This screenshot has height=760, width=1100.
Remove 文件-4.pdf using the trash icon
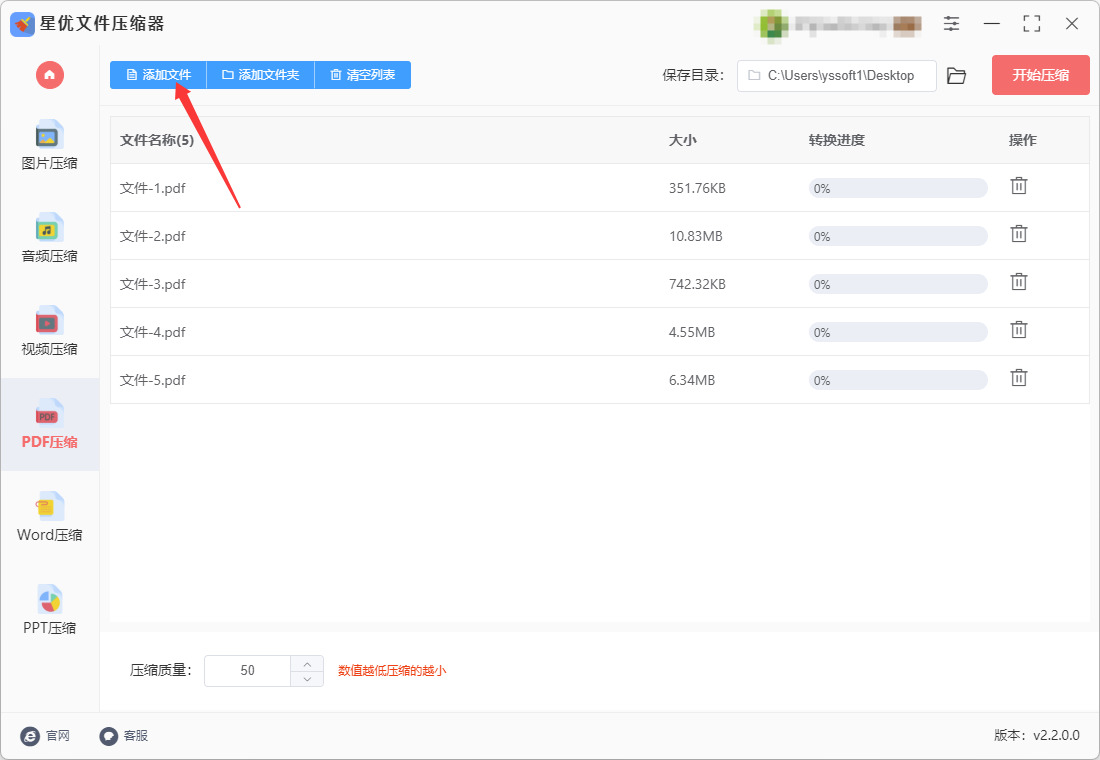pyautogui.click(x=1019, y=329)
